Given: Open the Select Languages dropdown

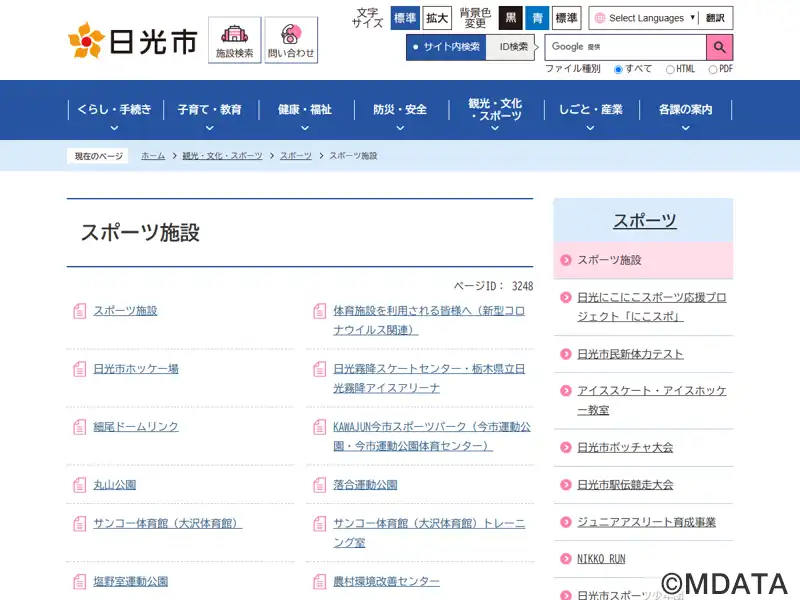Looking at the screenshot, I should (643, 18).
